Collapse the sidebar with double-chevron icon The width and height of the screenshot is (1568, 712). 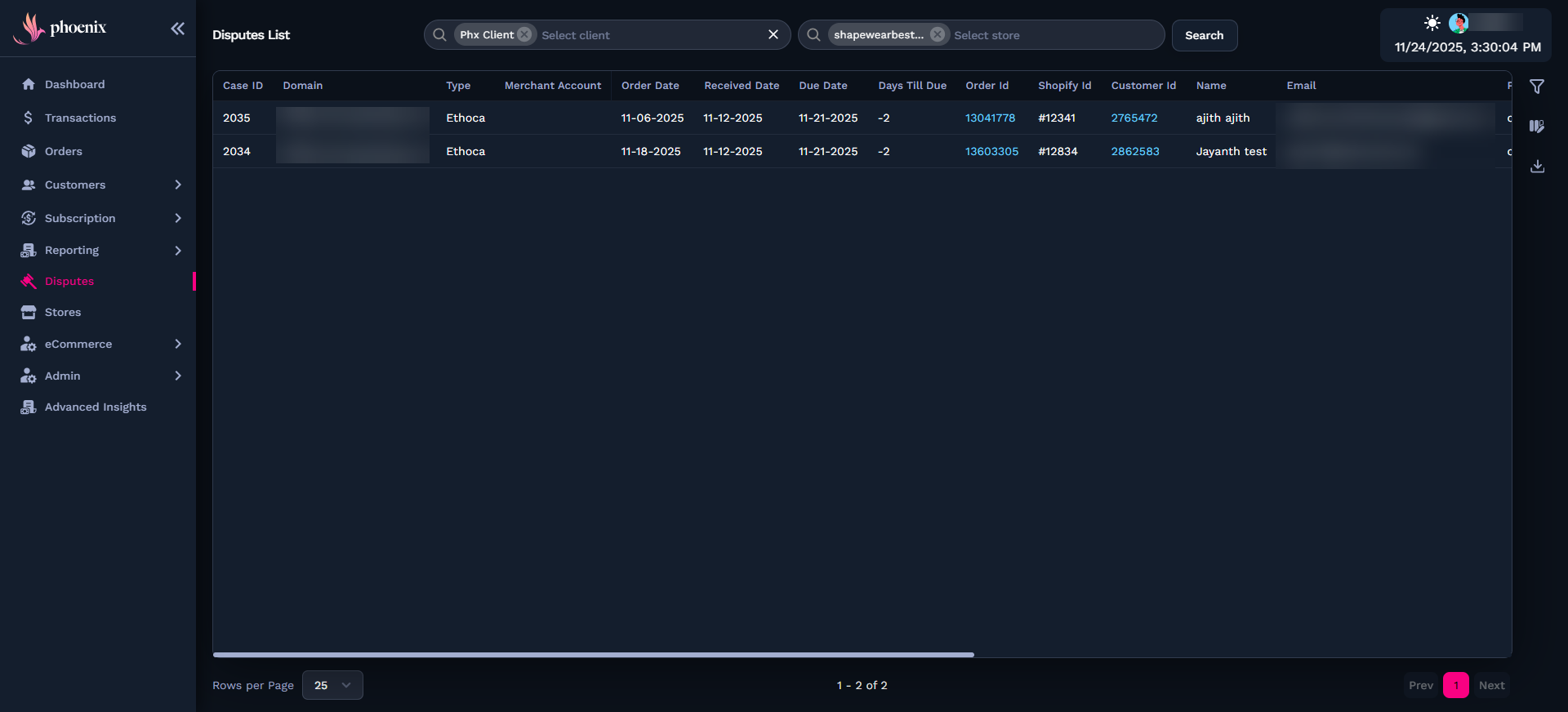pos(177,29)
